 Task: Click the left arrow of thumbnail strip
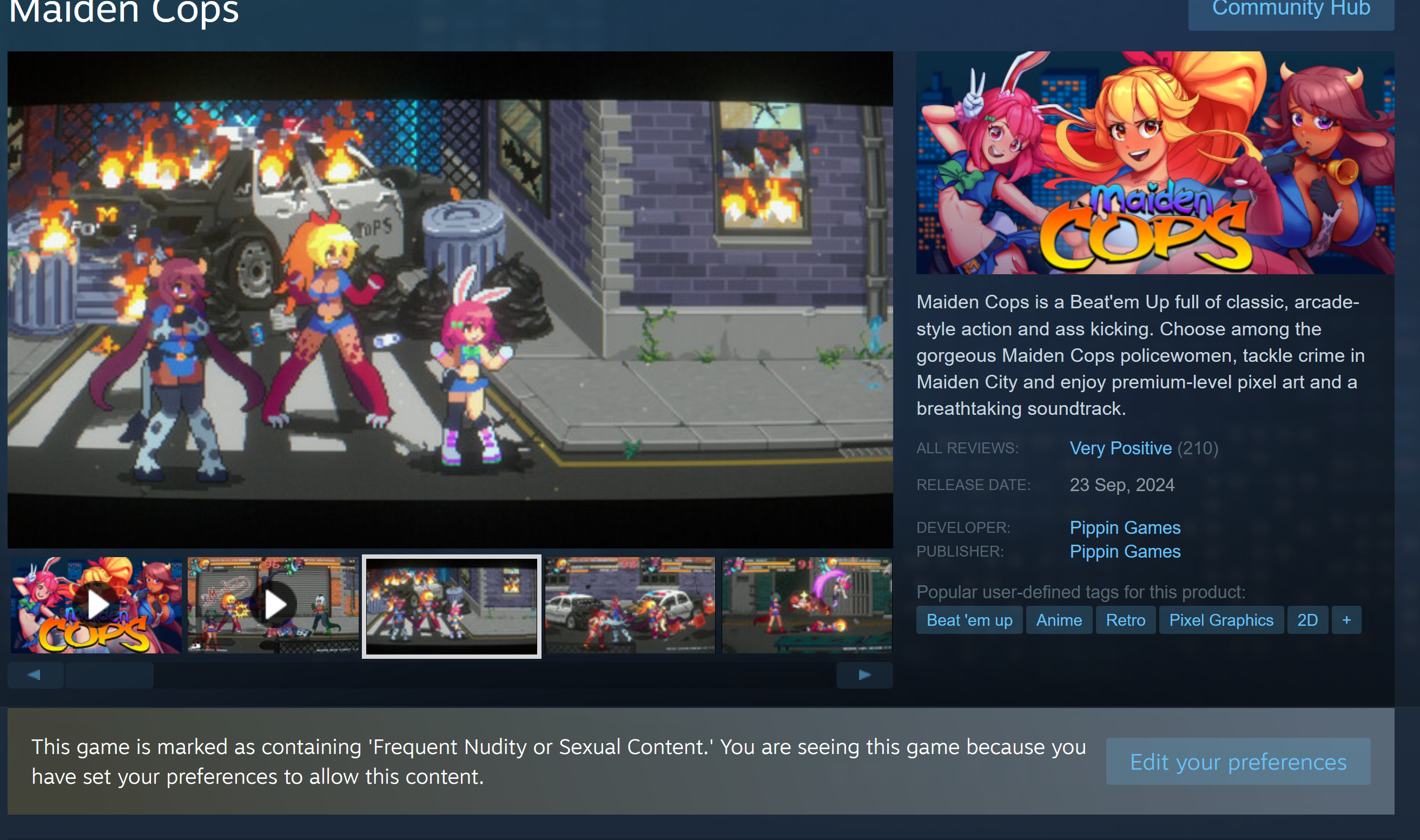35,674
